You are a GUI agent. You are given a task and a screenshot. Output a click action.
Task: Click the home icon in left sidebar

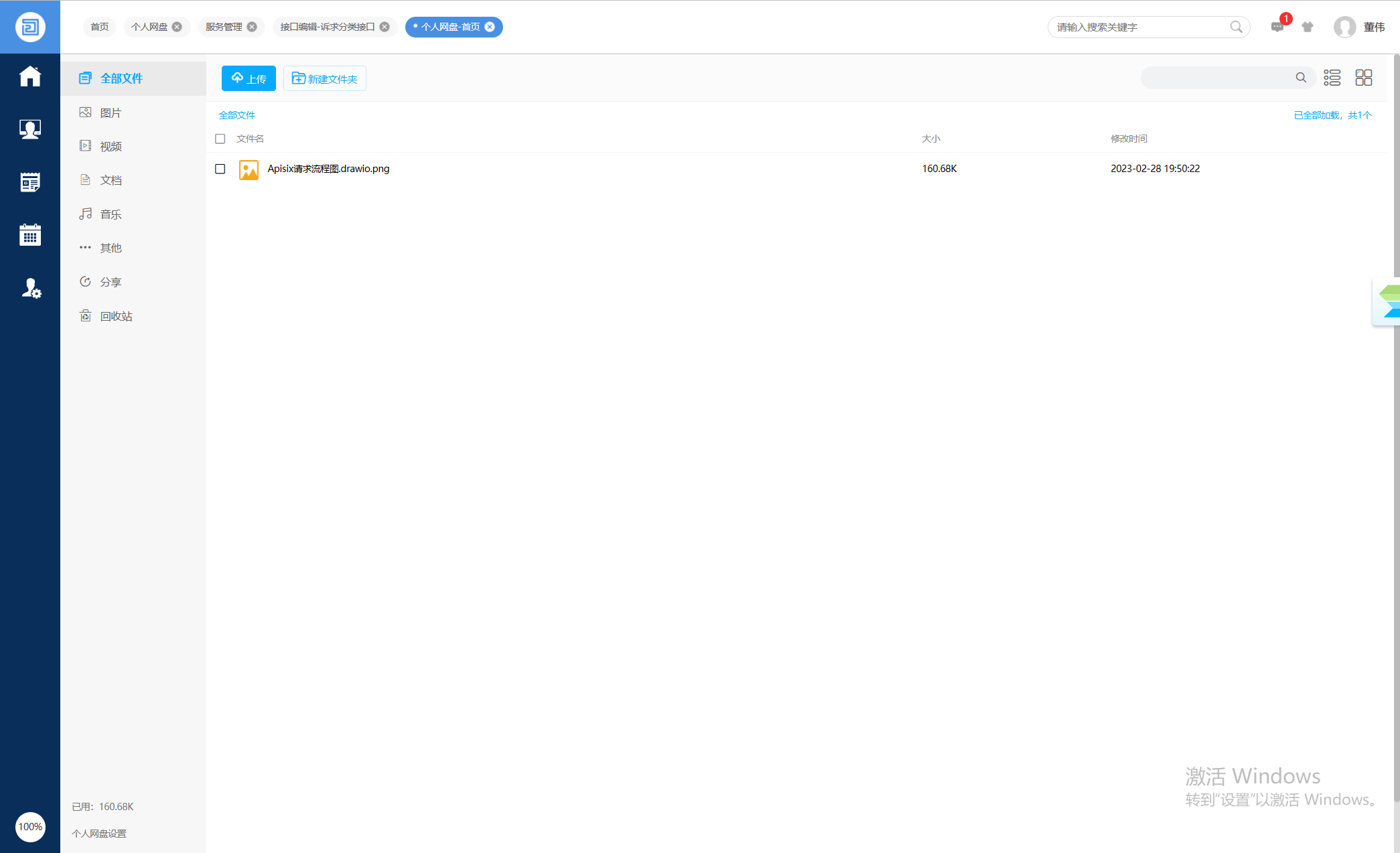(x=30, y=76)
